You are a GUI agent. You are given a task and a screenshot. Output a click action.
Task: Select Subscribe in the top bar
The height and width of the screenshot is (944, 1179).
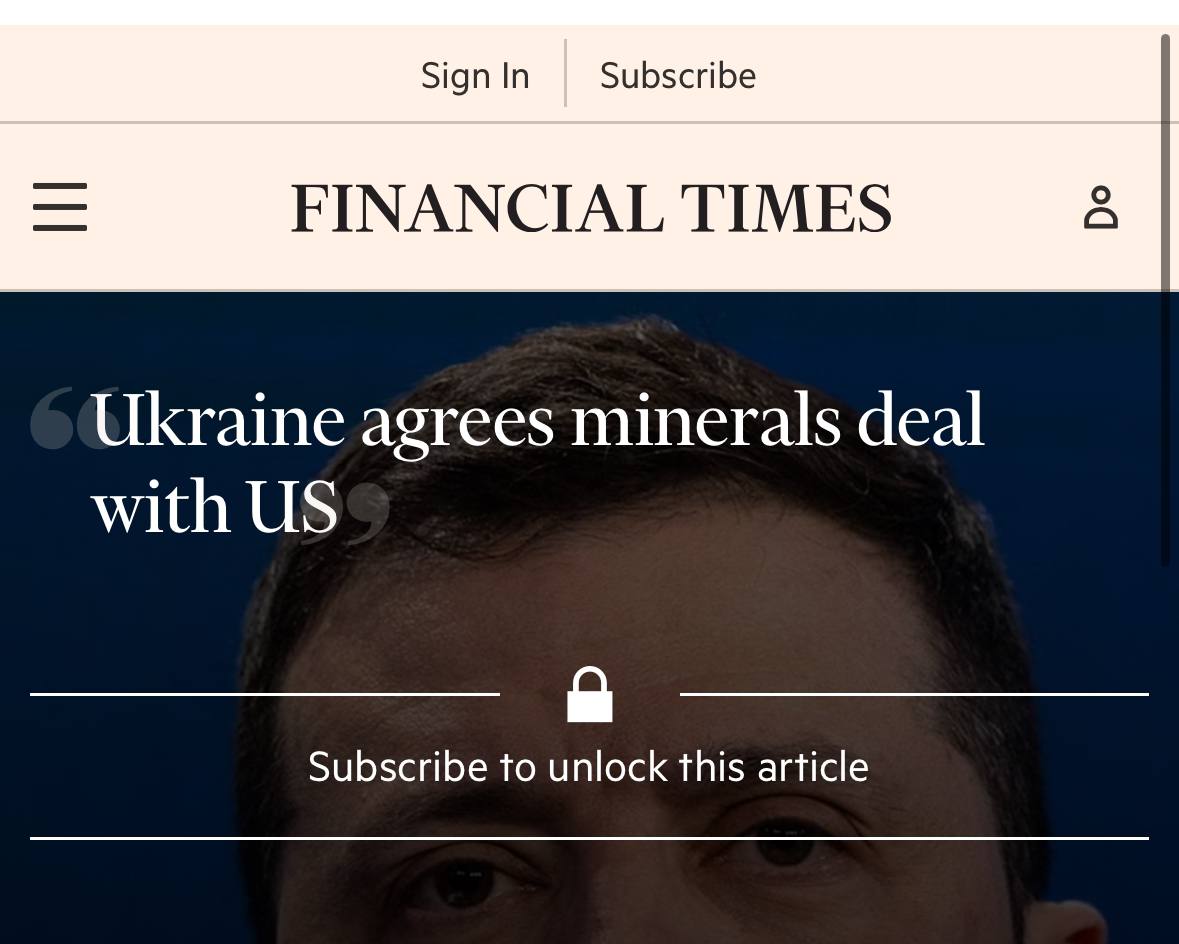[x=678, y=75]
